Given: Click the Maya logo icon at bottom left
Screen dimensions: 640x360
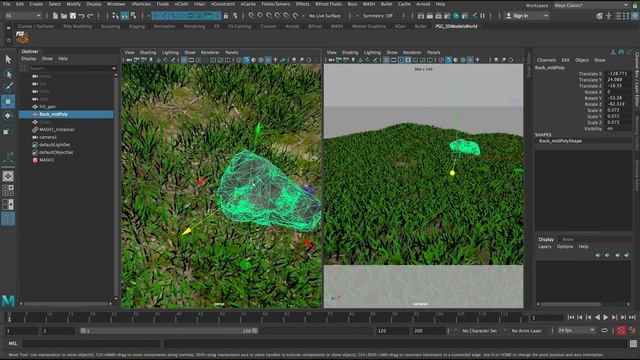Looking at the screenshot, I should [8, 301].
